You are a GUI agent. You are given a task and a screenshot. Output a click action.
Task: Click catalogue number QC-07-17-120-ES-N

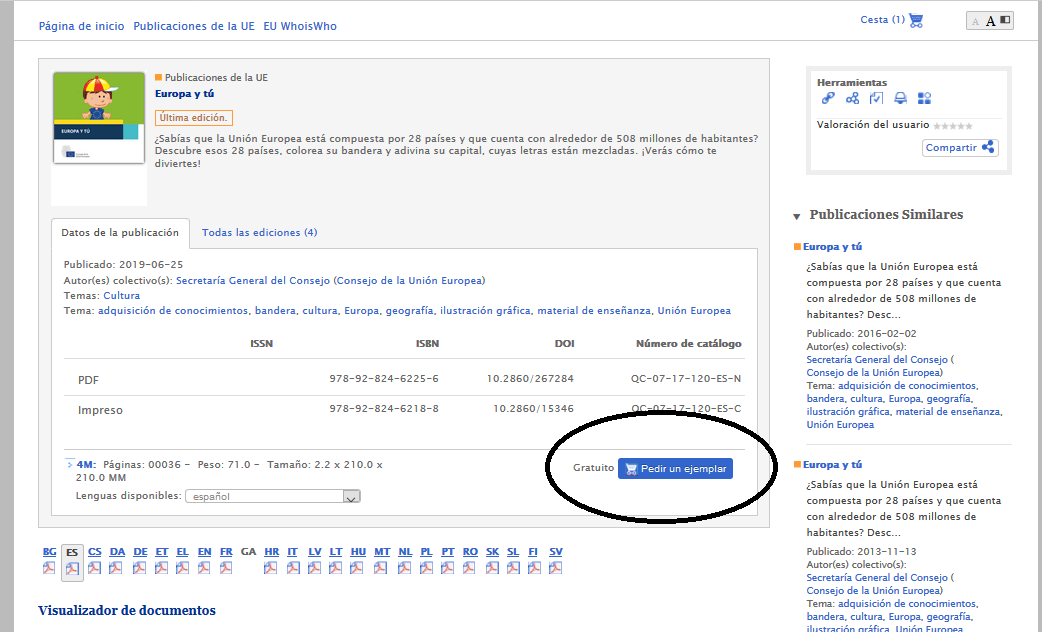click(686, 379)
